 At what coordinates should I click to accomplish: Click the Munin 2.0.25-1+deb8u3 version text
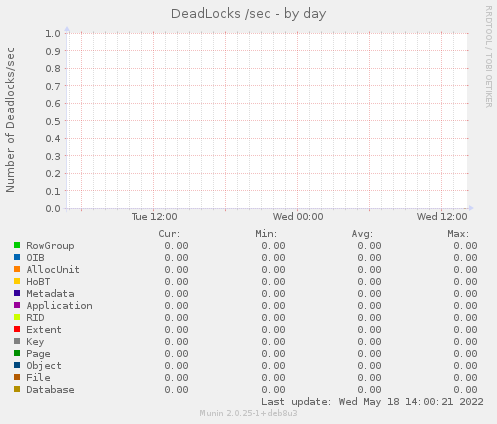pyautogui.click(x=248, y=413)
